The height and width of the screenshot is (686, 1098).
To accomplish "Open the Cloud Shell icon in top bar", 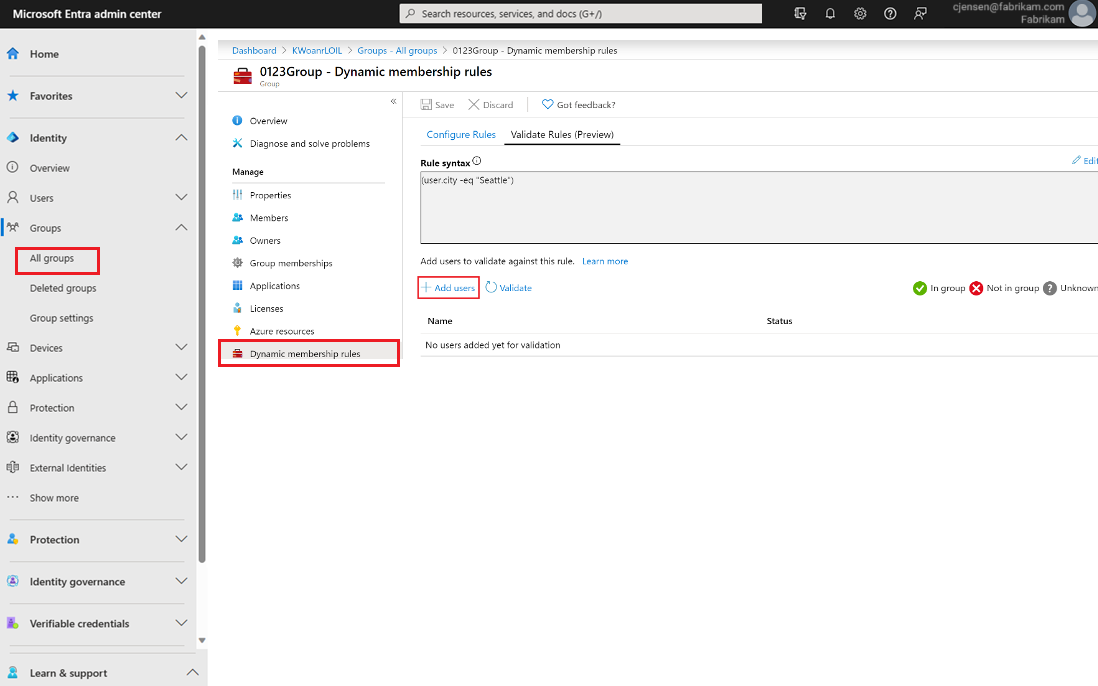I will click(800, 13).
